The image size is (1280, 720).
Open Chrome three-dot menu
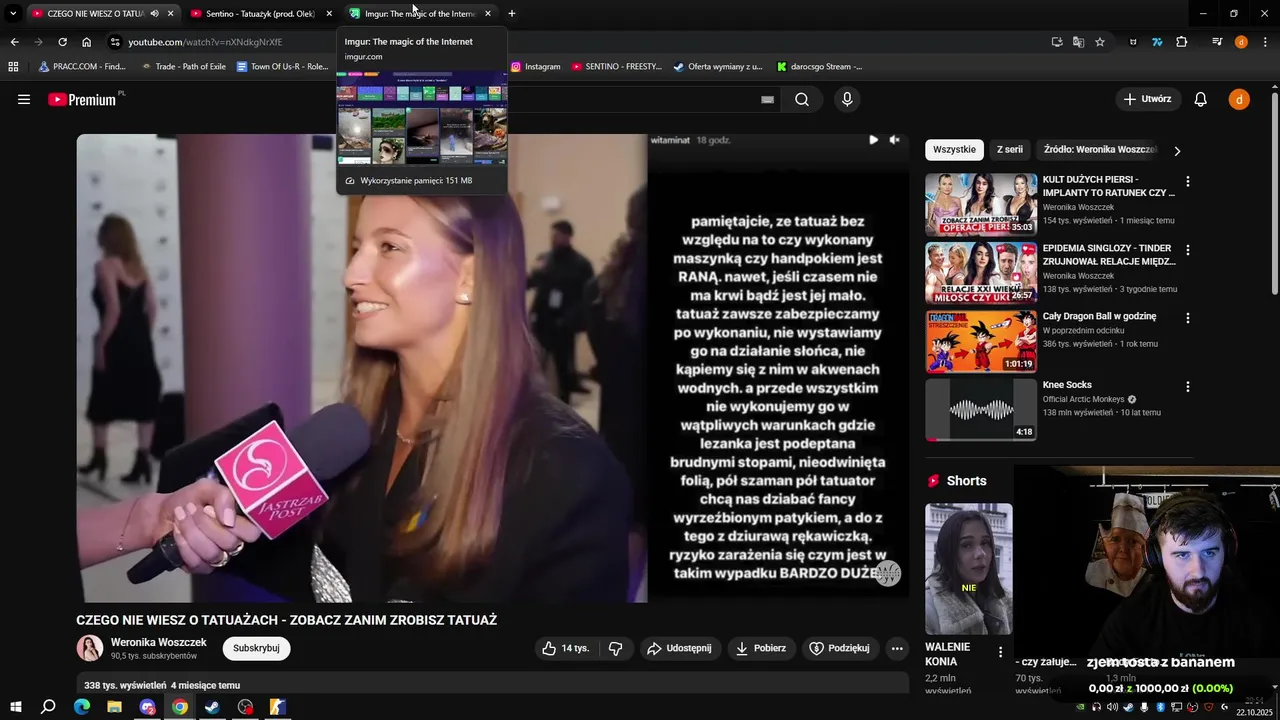pos(1264,42)
